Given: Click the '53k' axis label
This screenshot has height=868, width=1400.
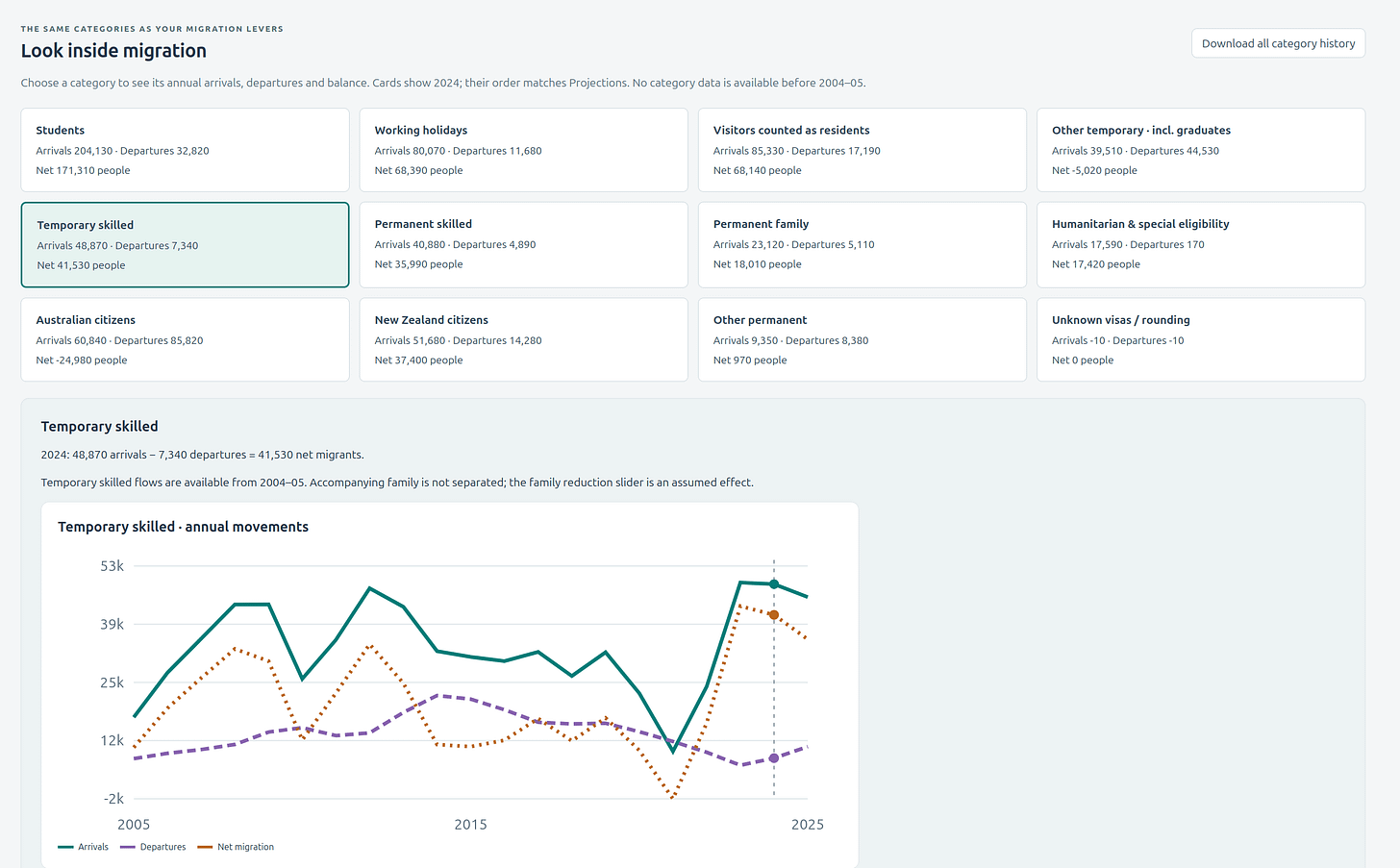Looking at the screenshot, I should point(112,566).
